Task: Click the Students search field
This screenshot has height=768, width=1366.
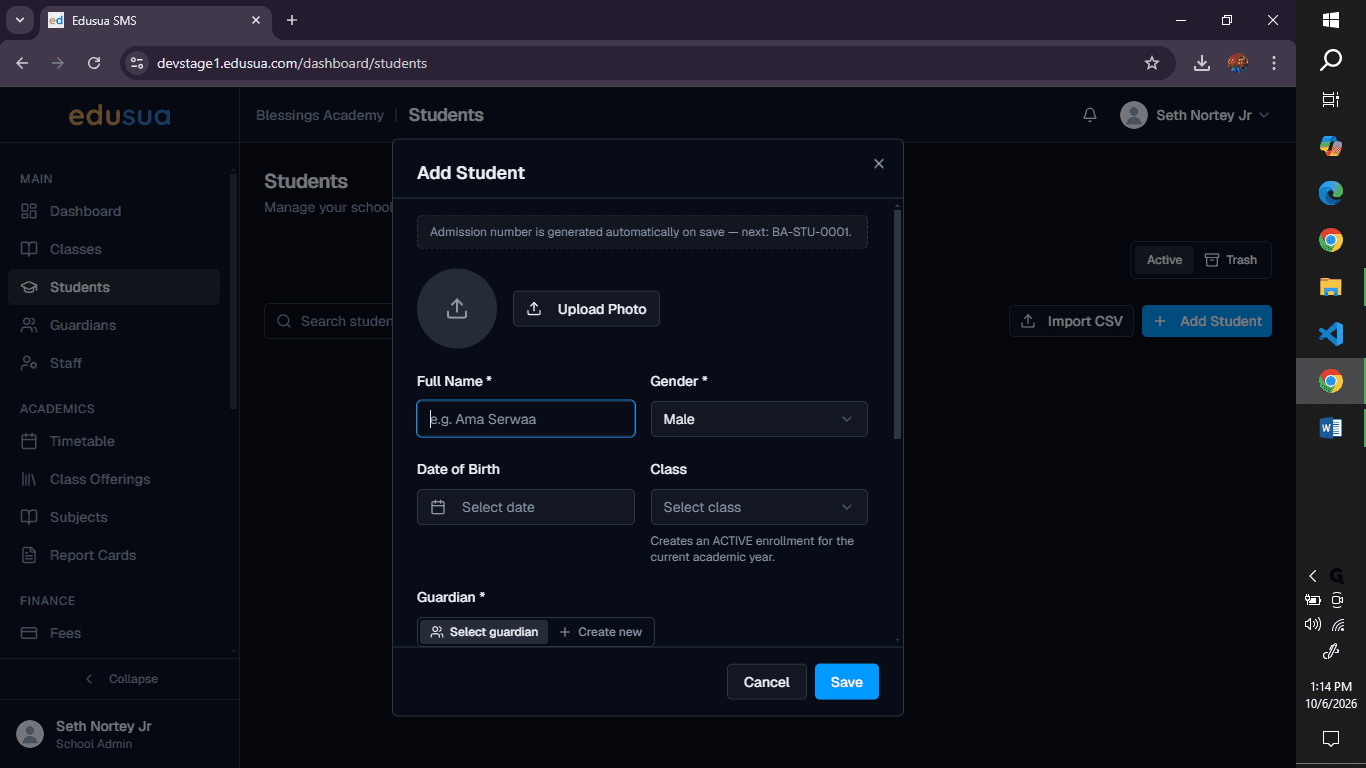Action: point(329,321)
